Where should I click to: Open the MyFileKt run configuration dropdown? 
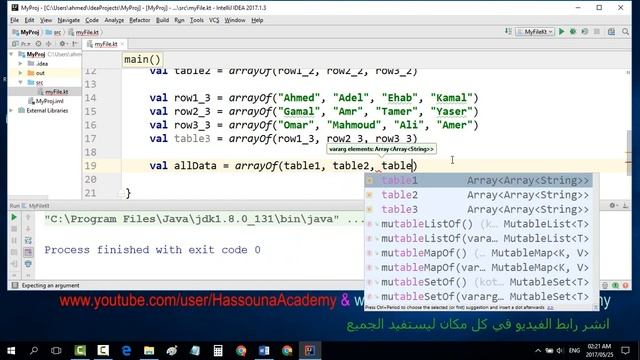[535, 32]
